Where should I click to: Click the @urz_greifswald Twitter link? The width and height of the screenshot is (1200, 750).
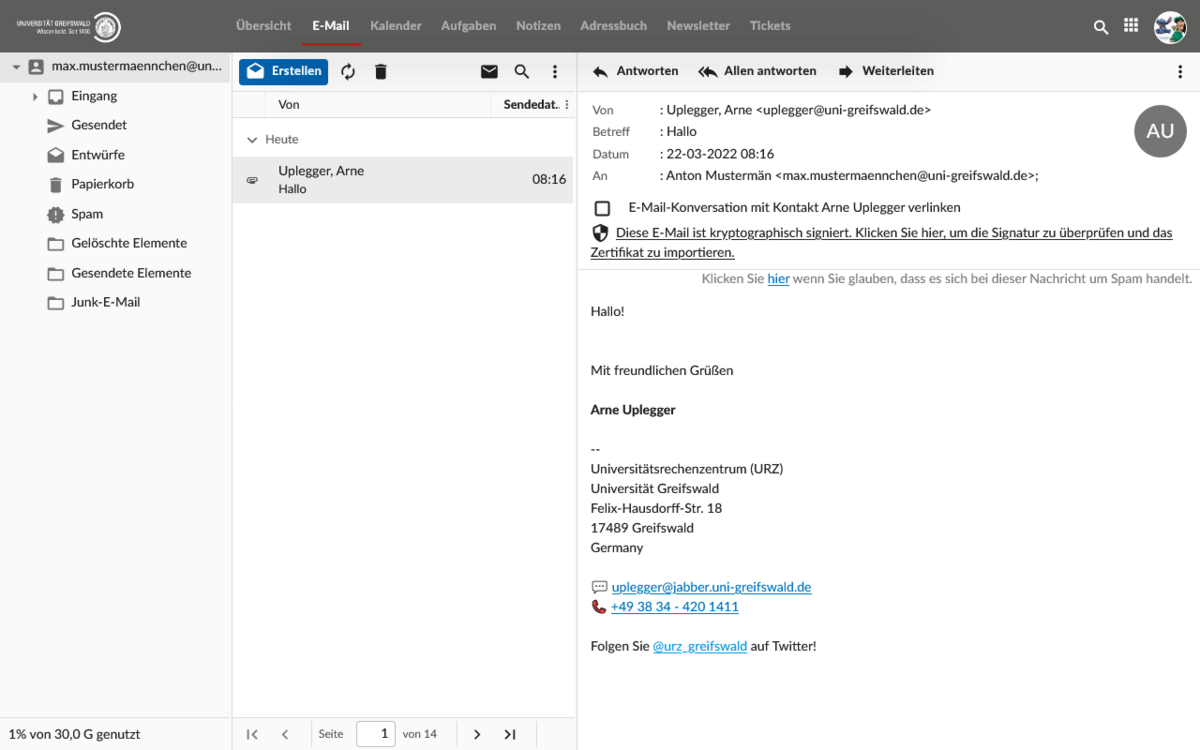[x=699, y=647]
